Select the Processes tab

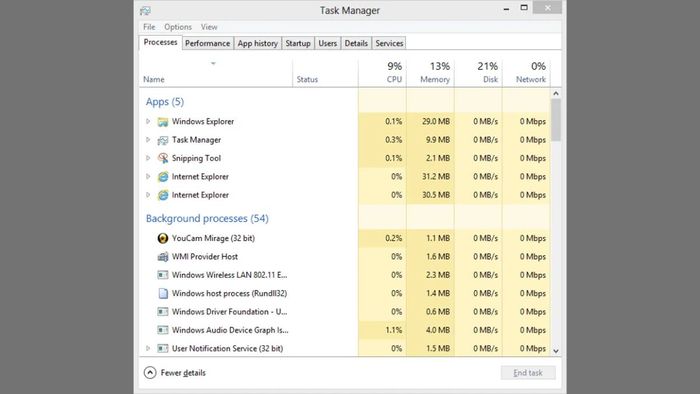[x=160, y=42]
